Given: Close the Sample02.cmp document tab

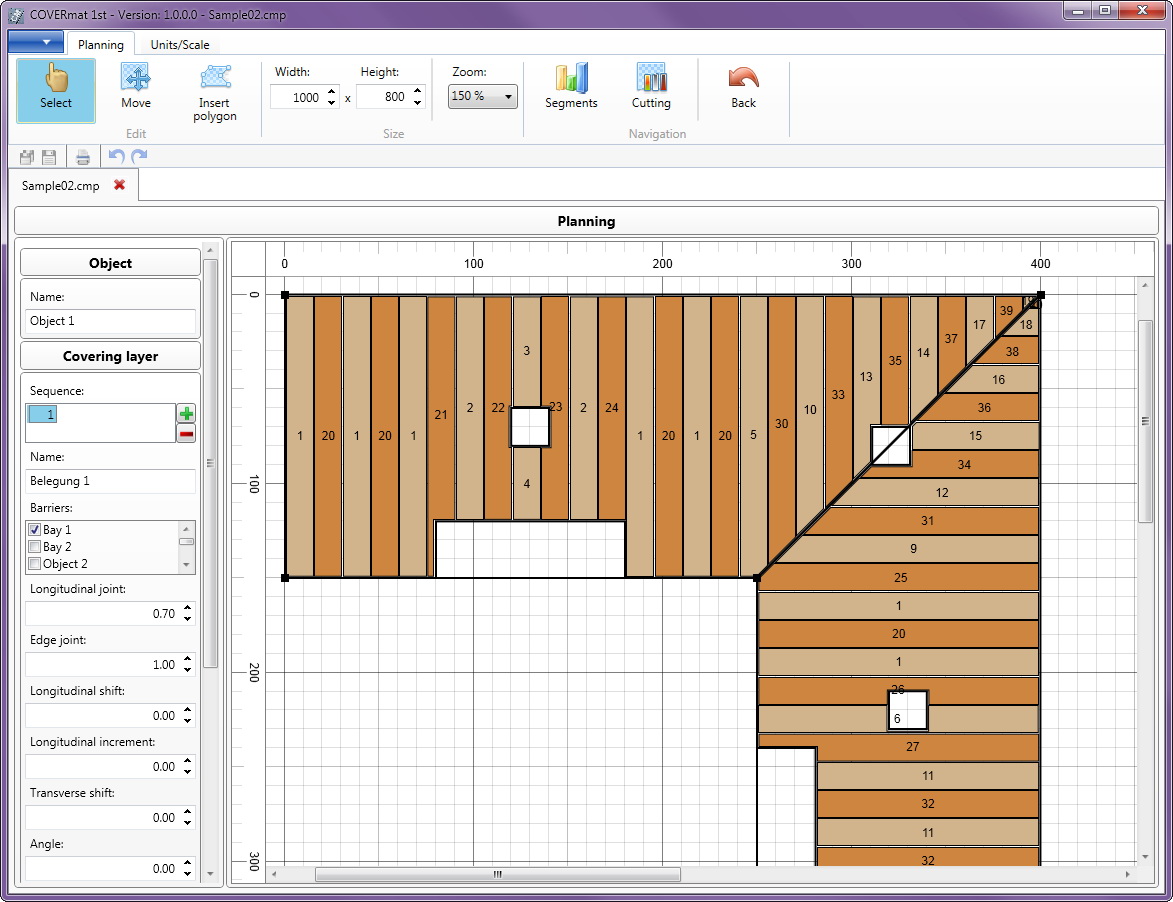Looking at the screenshot, I should 119,185.
